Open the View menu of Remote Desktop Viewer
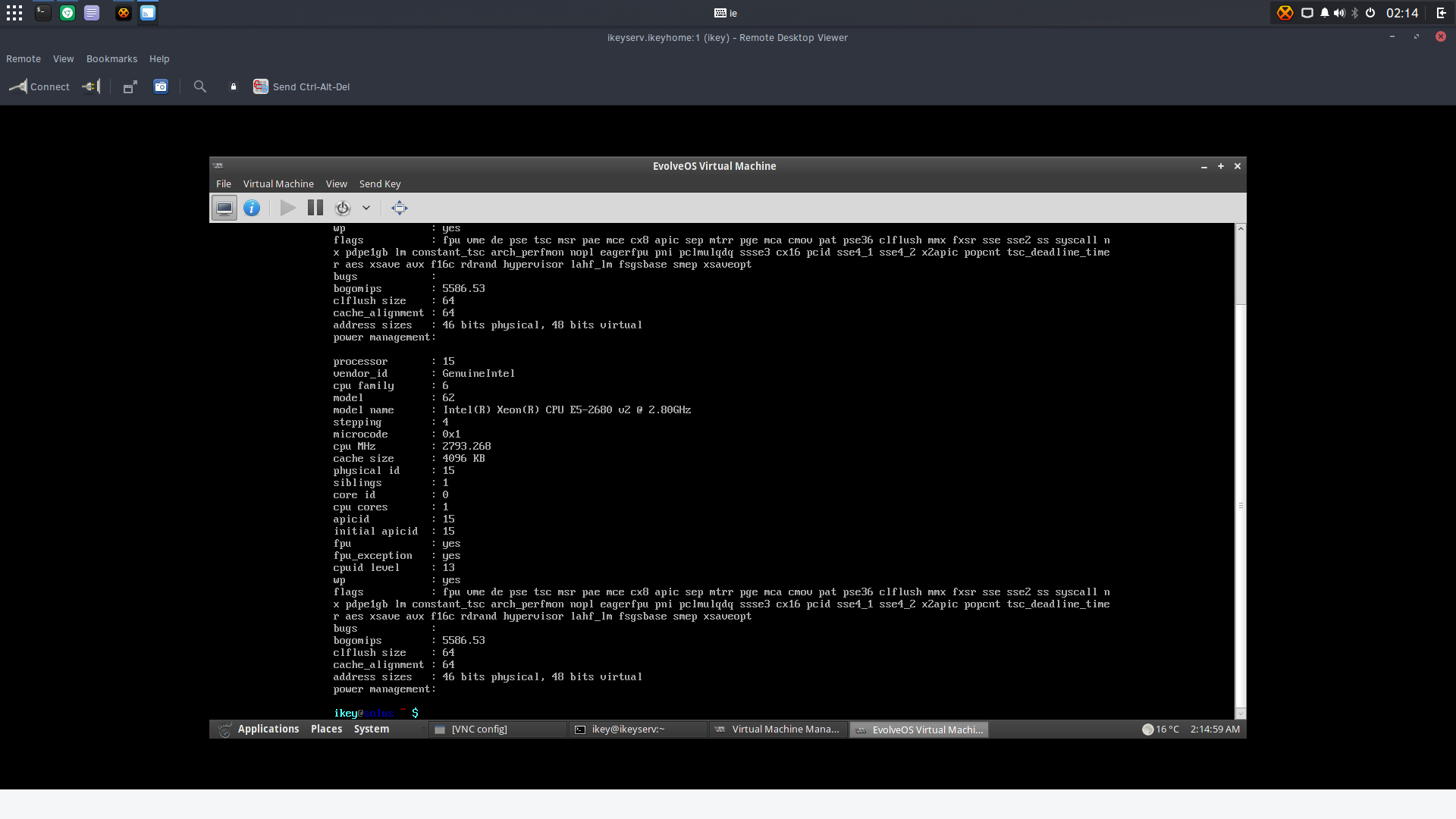This screenshot has height=819, width=1456. [63, 58]
